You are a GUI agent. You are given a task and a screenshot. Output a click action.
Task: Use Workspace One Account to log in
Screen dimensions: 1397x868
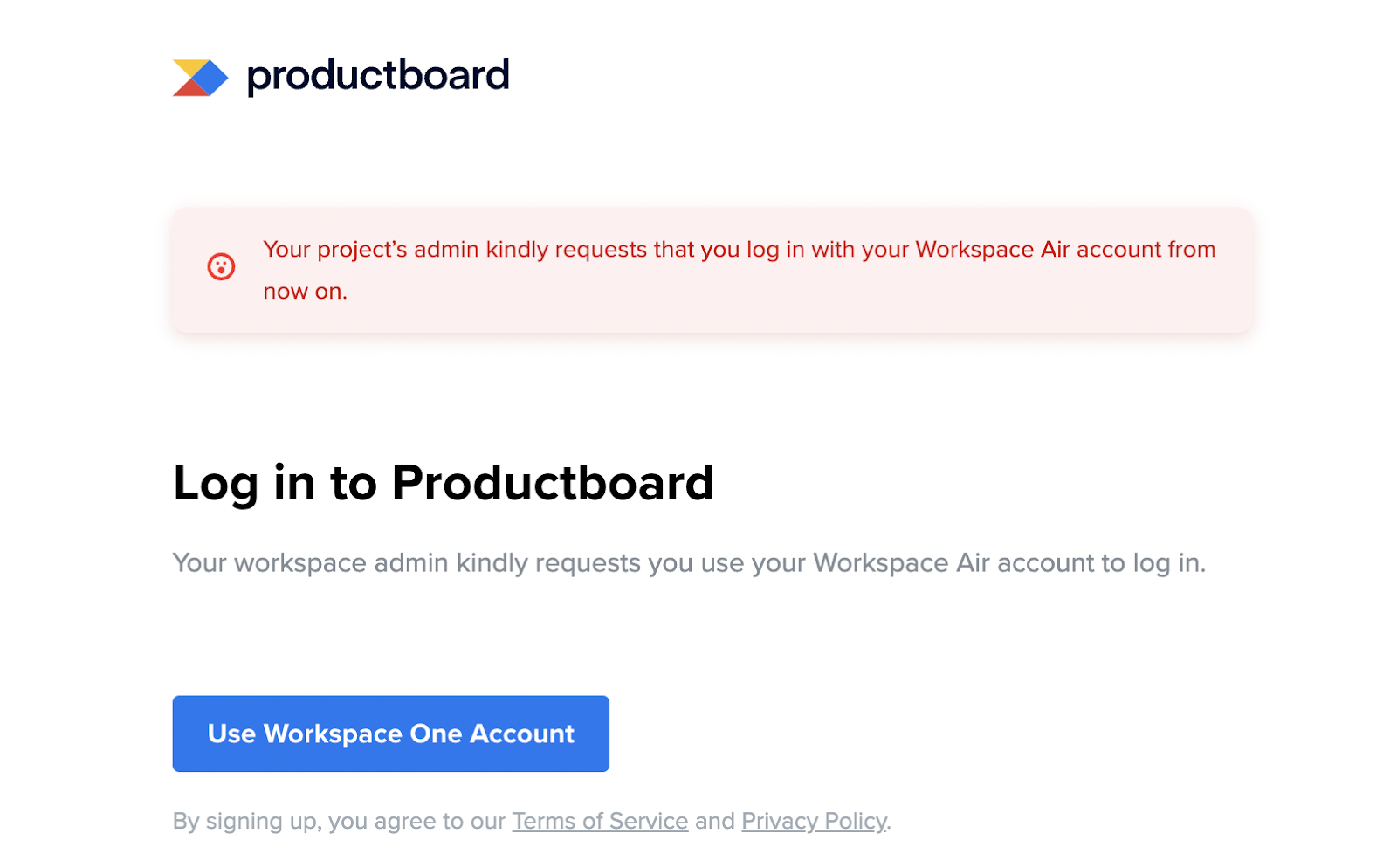click(x=390, y=734)
